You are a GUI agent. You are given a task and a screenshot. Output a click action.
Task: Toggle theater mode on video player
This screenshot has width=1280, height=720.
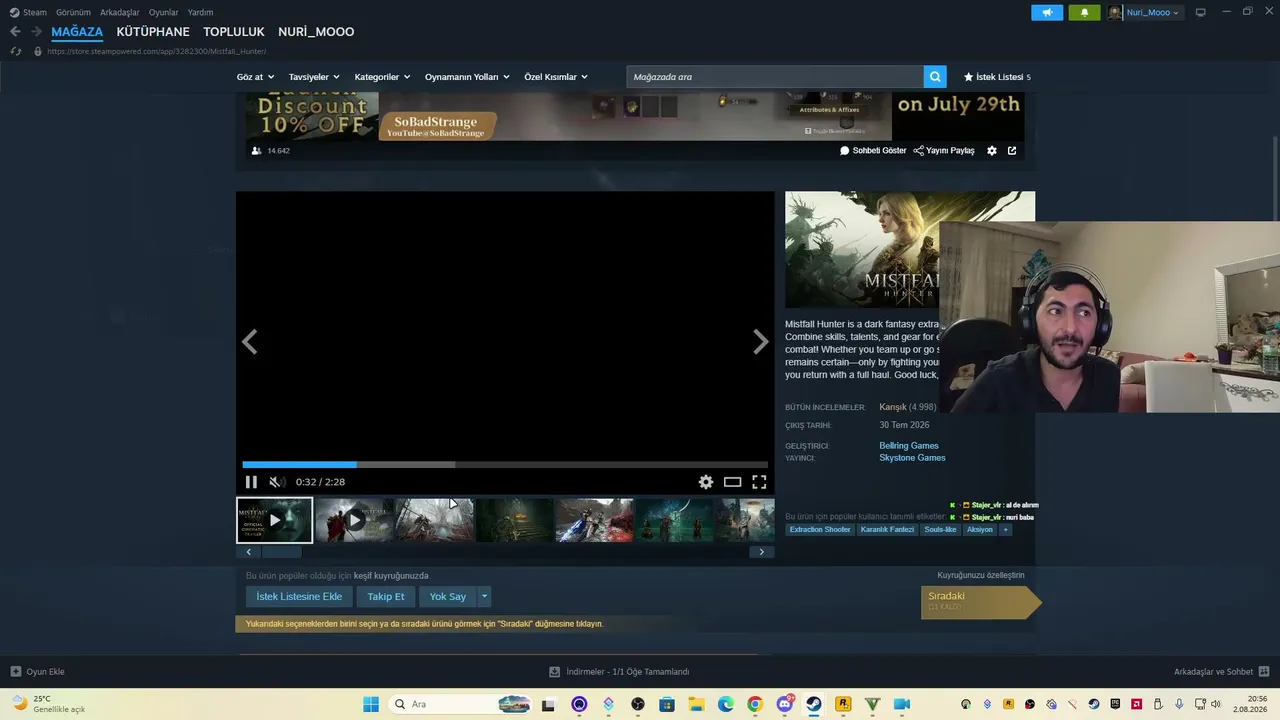(x=733, y=482)
